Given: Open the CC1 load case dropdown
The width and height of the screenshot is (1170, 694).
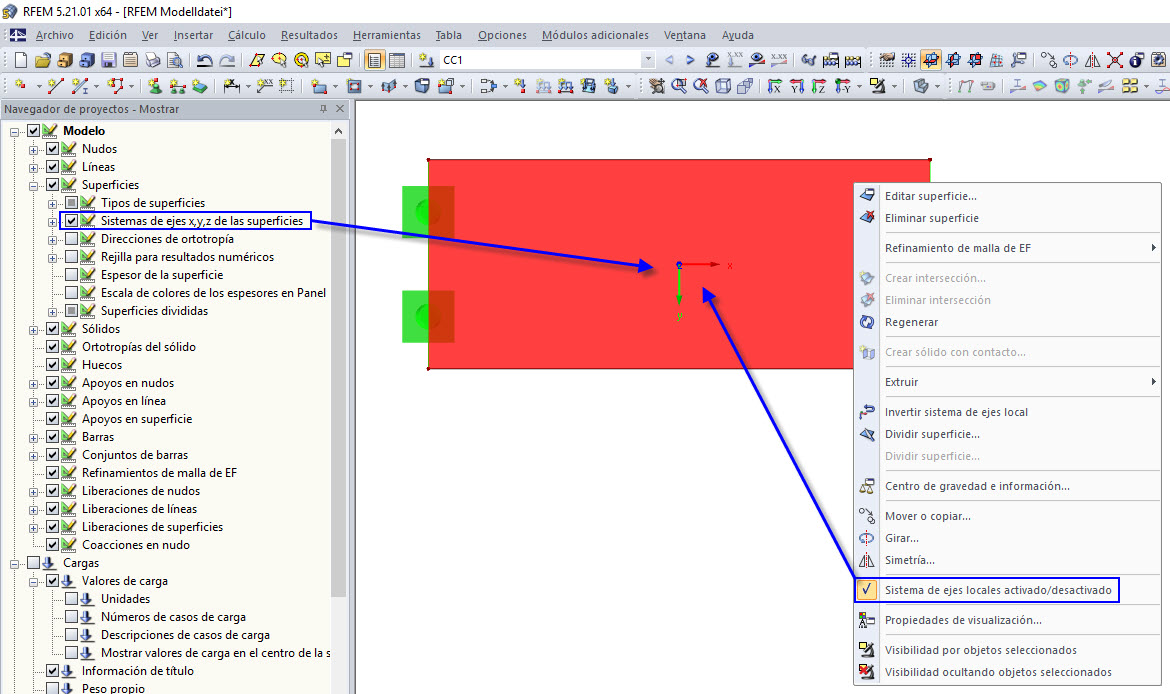Looking at the screenshot, I should [x=648, y=60].
